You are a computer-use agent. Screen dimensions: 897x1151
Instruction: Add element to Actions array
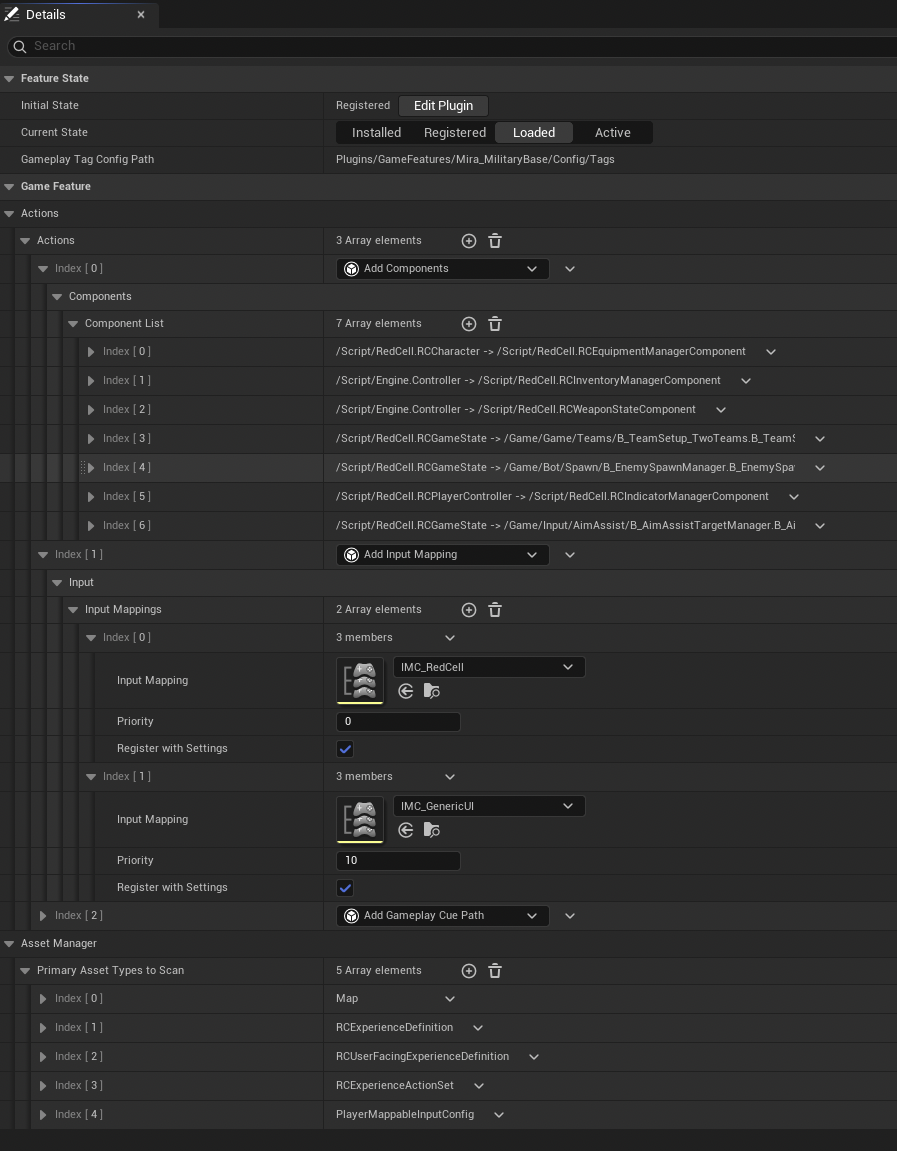point(468,241)
